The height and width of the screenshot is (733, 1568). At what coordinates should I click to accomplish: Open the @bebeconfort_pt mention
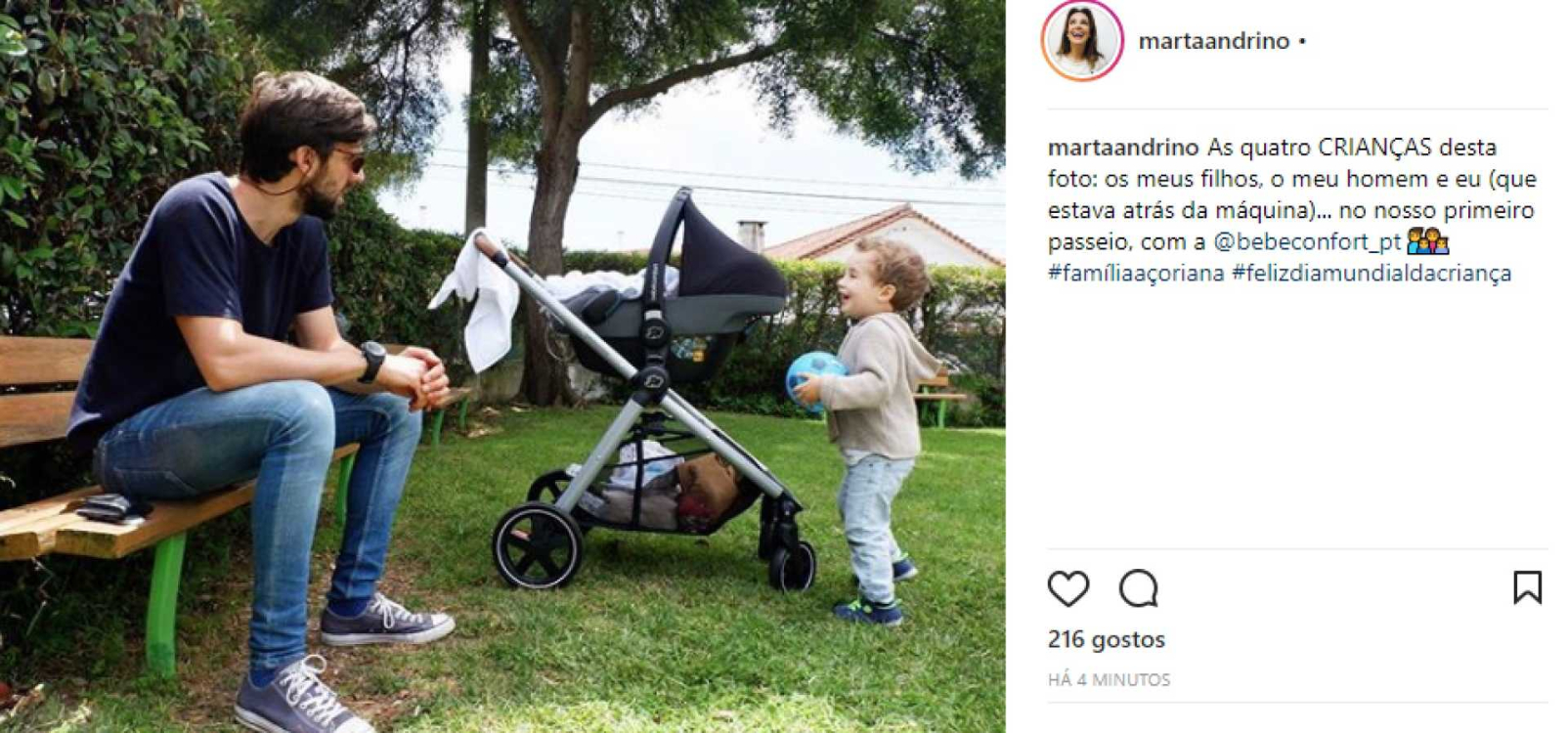tap(1307, 241)
